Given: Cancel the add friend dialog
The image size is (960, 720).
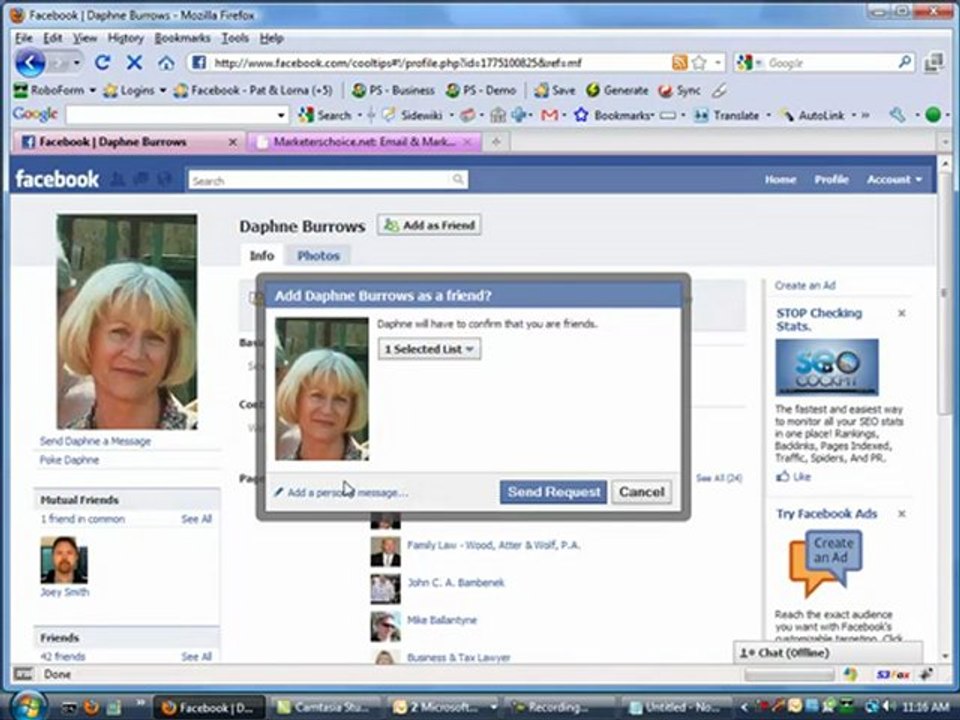Looking at the screenshot, I should [x=642, y=492].
